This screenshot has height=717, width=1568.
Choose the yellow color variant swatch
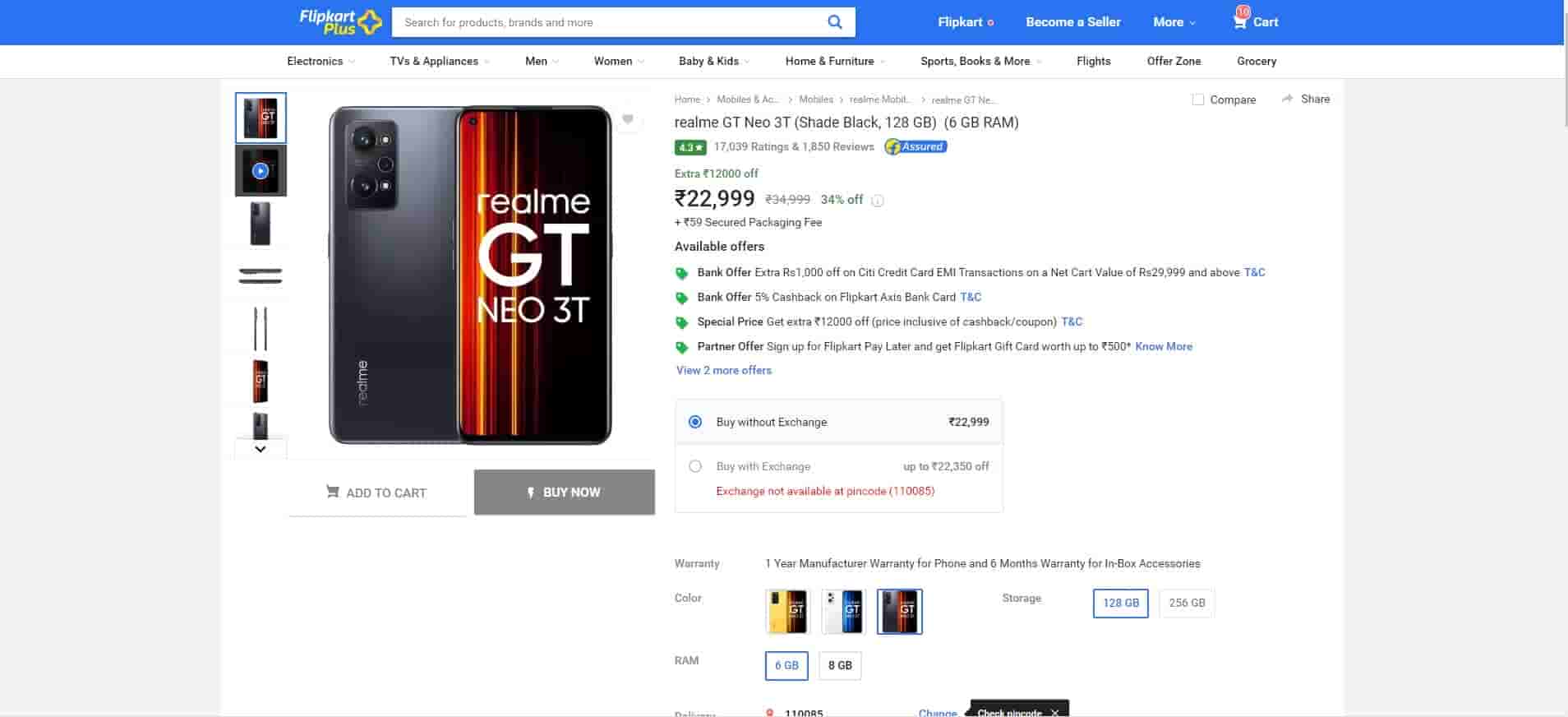pyautogui.click(x=786, y=612)
